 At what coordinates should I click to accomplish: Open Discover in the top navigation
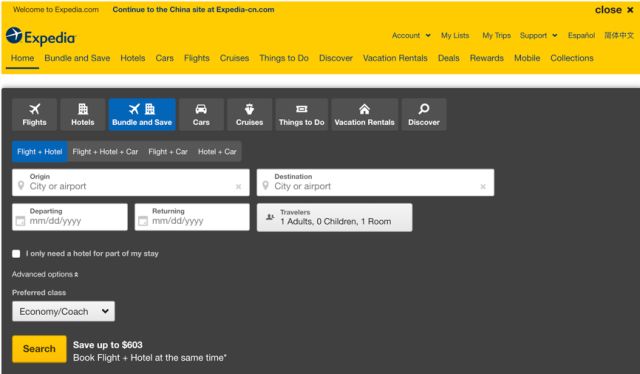tap(336, 58)
